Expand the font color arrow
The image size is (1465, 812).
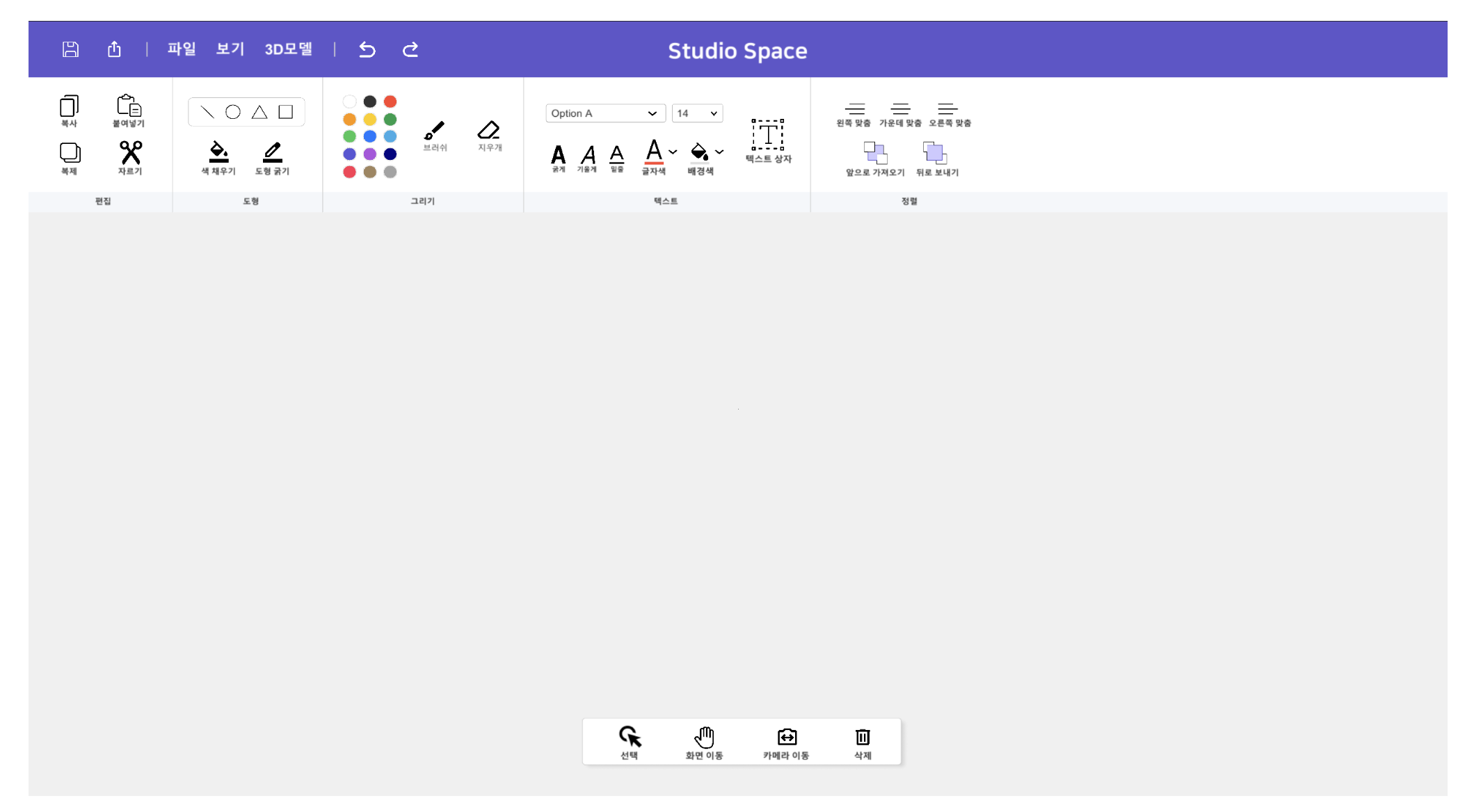[x=673, y=152]
